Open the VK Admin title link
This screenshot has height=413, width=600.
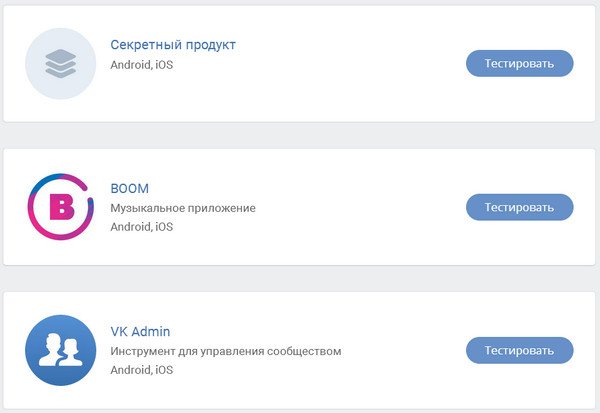[x=140, y=331]
